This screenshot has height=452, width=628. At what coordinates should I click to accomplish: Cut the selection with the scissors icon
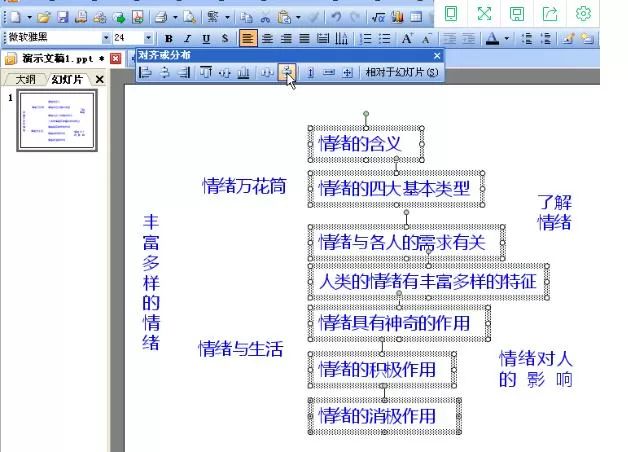tap(265, 17)
